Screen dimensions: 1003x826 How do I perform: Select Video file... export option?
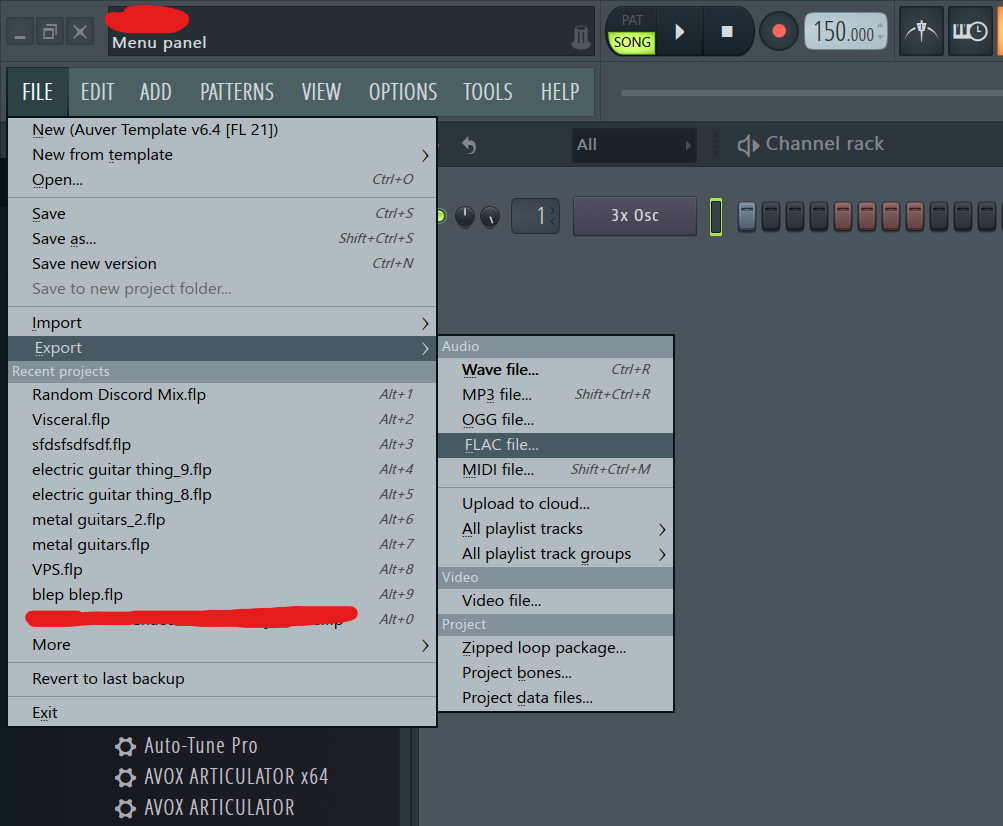(555, 601)
